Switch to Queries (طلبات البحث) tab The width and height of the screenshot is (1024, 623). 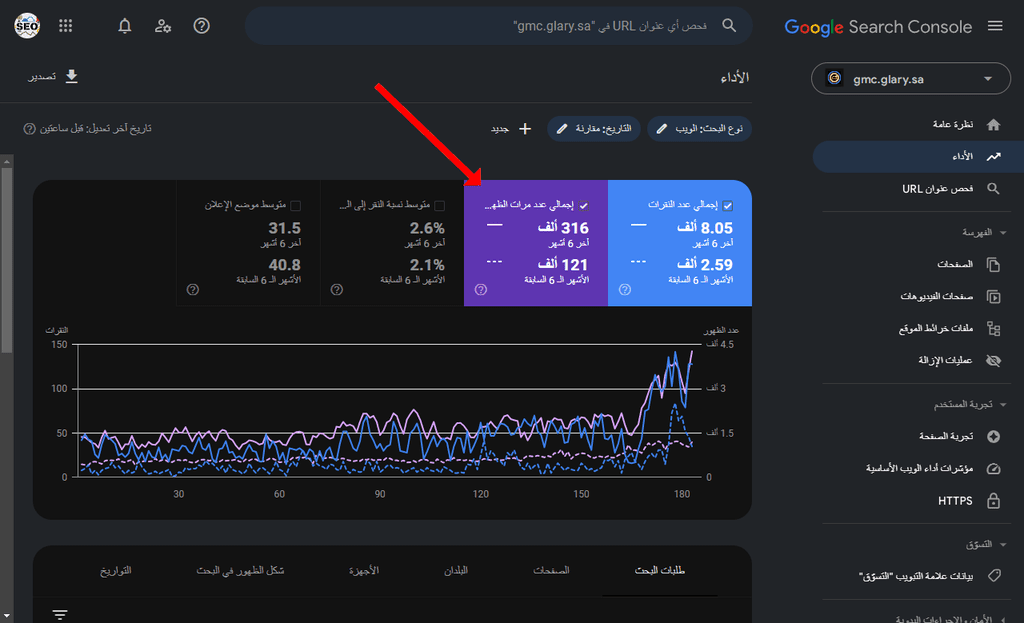pos(660,571)
